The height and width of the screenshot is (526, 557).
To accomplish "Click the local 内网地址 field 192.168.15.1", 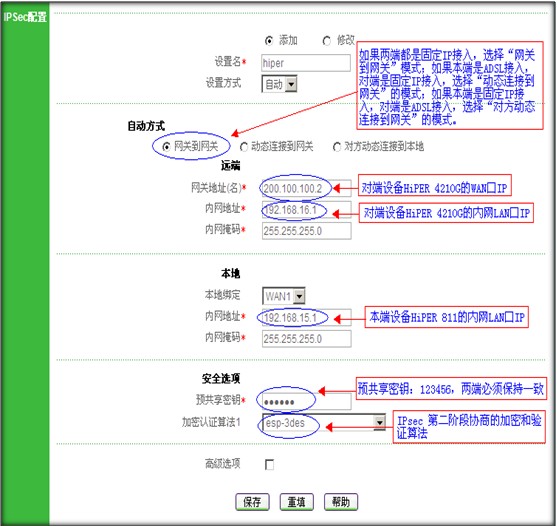I will coord(307,318).
